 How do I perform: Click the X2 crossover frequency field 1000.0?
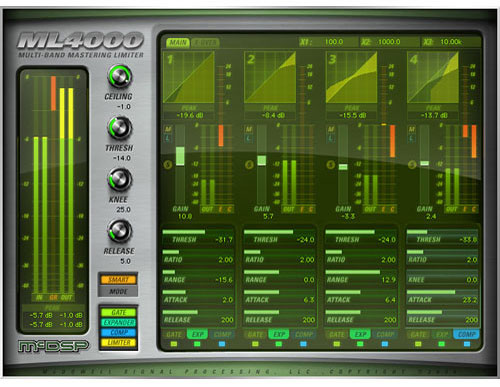point(389,42)
